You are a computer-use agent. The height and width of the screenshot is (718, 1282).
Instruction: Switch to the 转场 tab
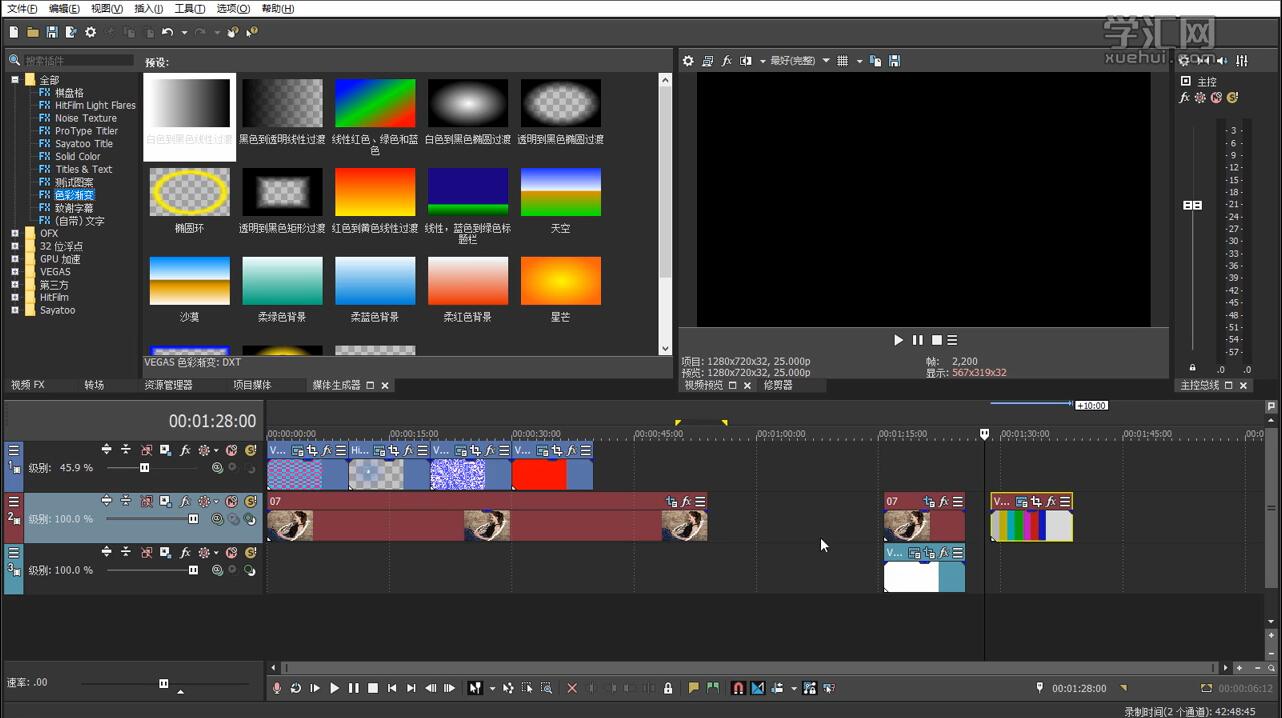pyautogui.click(x=94, y=385)
